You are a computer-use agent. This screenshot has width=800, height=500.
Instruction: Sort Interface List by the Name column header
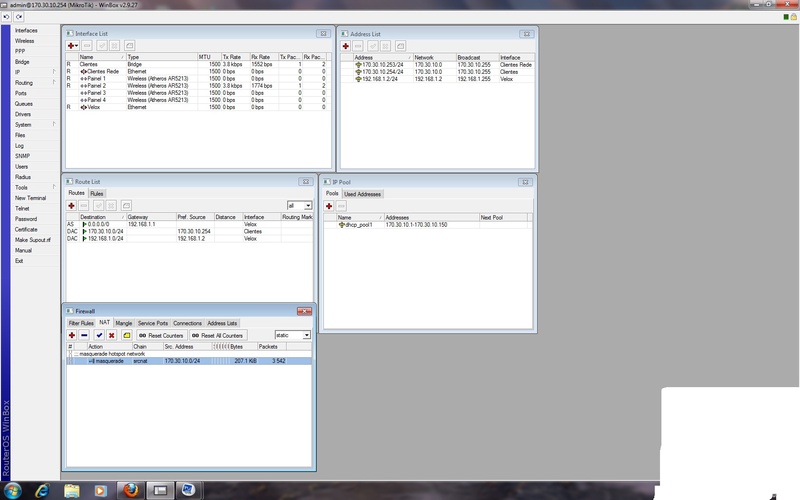pos(101,57)
